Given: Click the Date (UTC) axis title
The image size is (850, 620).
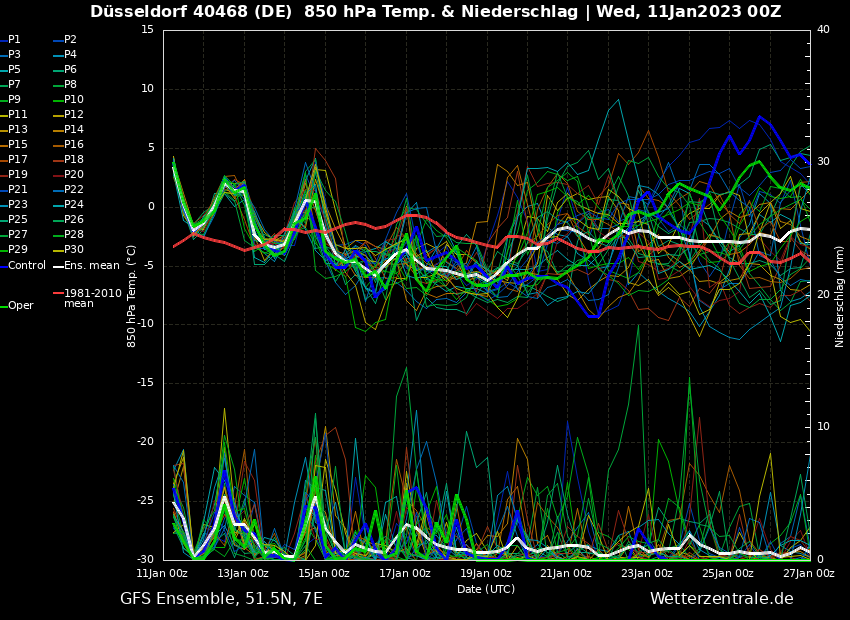Looking at the screenshot, I should pyautogui.click(x=486, y=589).
